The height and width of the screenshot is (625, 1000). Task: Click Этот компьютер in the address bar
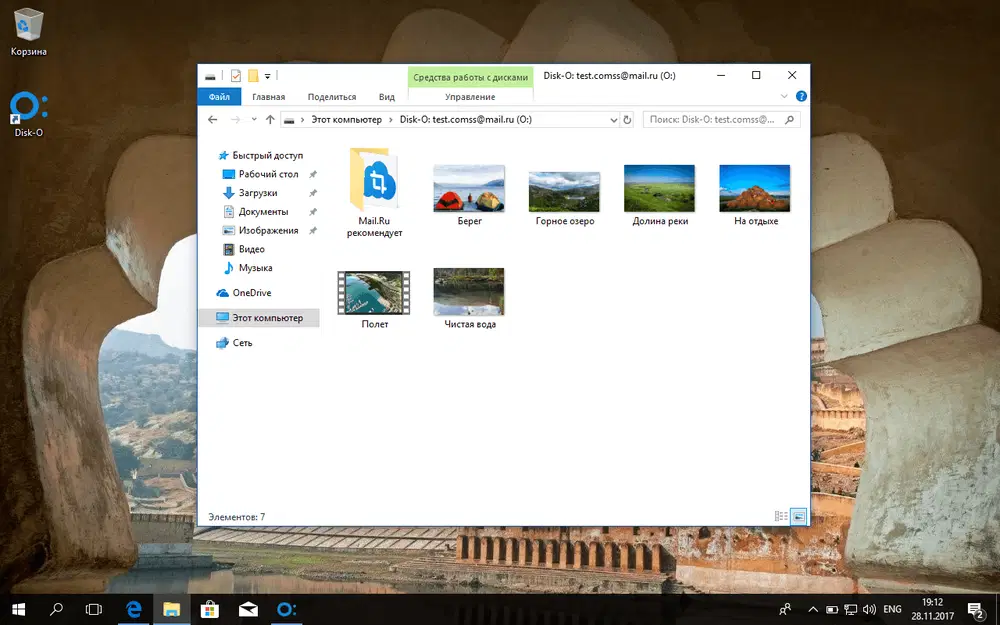click(346, 119)
